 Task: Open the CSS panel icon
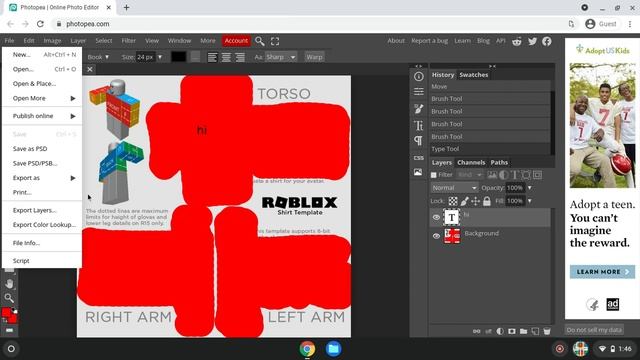pyautogui.click(x=418, y=158)
